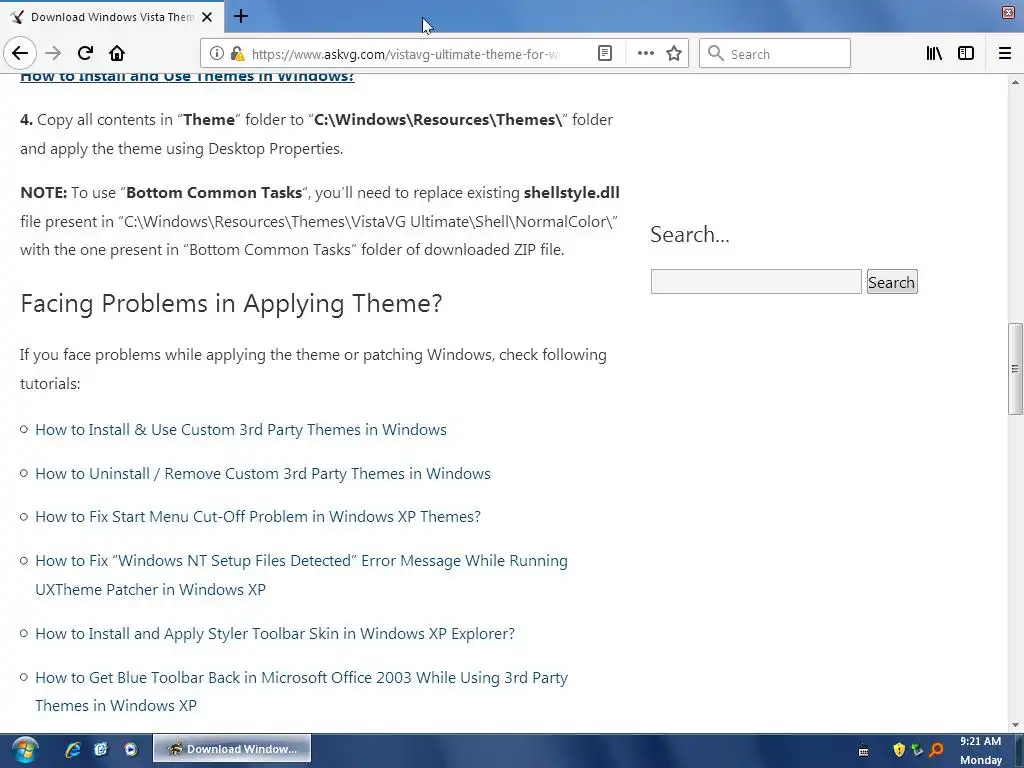Switch to the Download Window... taskbar button
Viewport: 1024px width, 768px height.
tap(232, 749)
